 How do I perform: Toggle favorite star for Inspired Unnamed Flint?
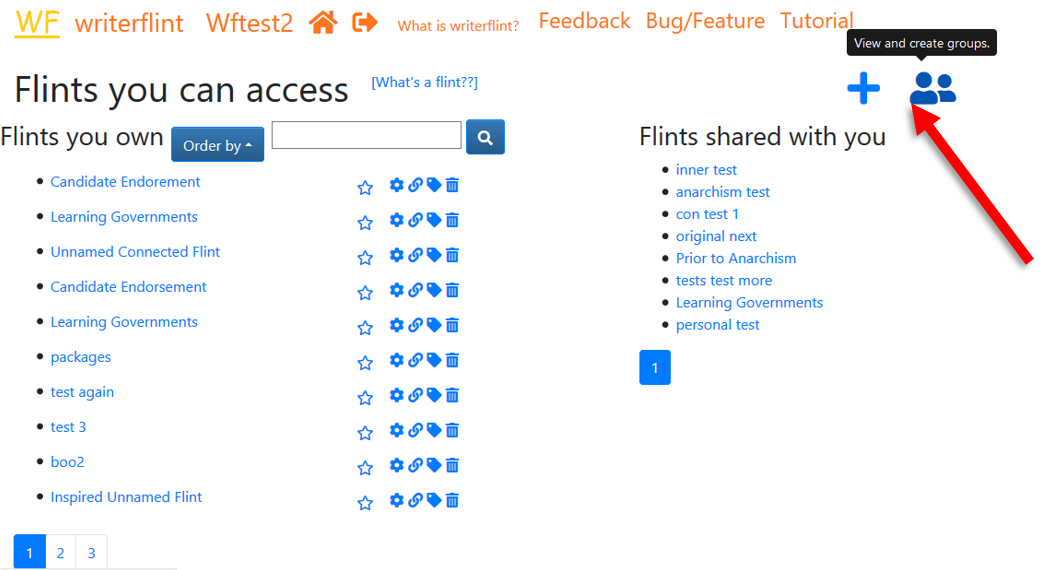[365, 502]
